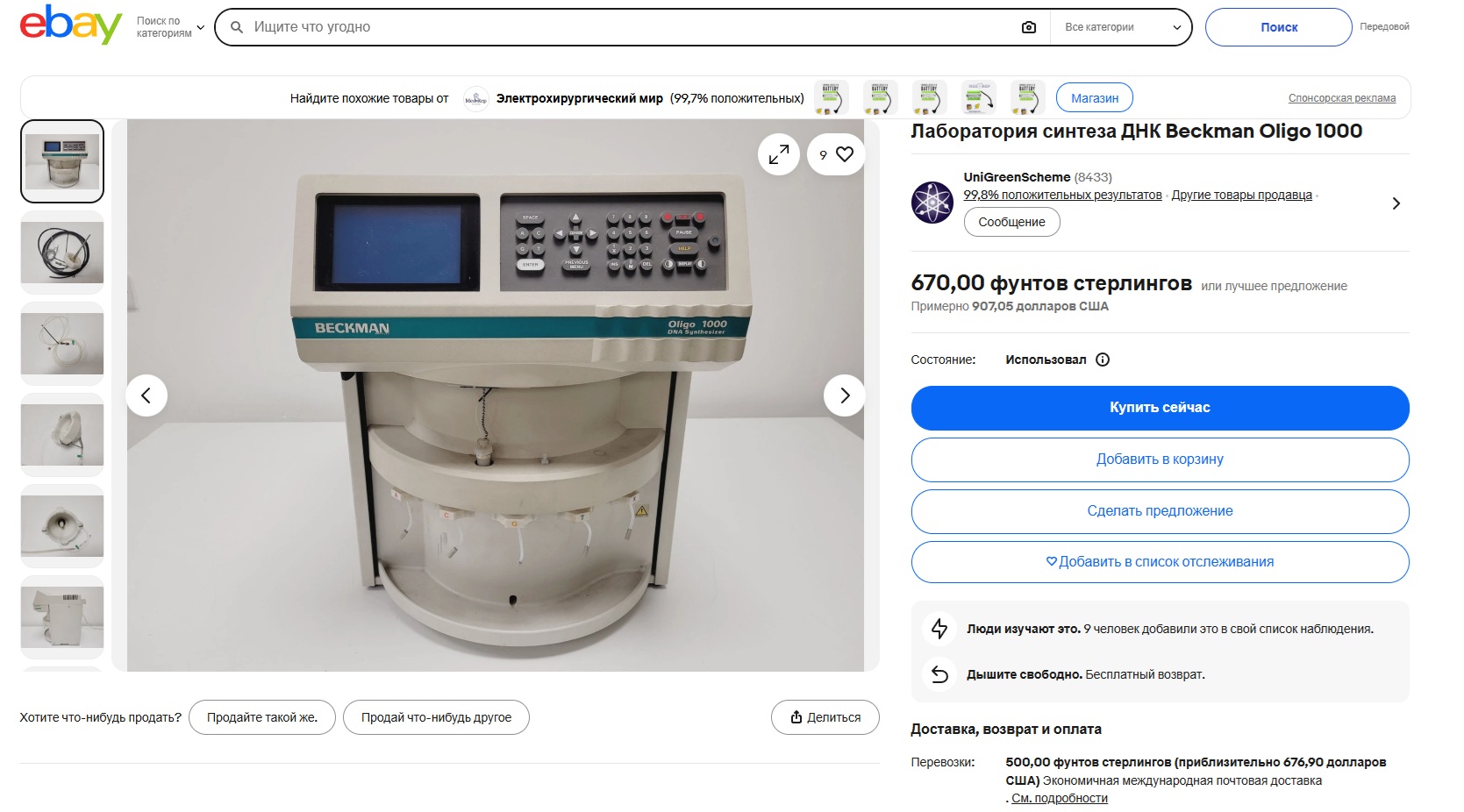Open fifth sponsored battery product image
Image resolution: width=1464 pixels, height=812 pixels.
(1027, 98)
